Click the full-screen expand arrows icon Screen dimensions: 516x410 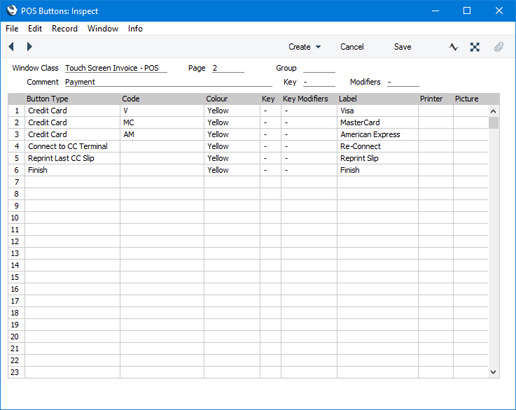pyautogui.click(x=475, y=47)
